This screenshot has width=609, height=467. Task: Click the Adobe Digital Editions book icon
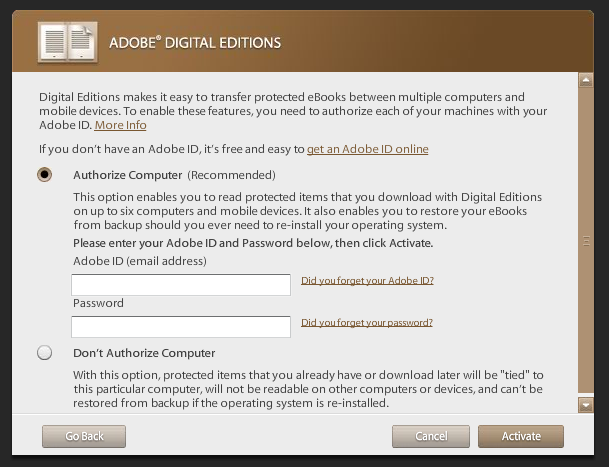pos(68,42)
